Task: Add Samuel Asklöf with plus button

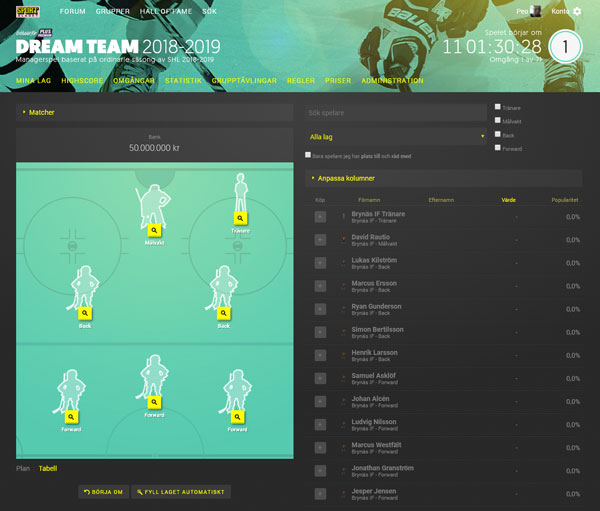Action: pos(320,378)
